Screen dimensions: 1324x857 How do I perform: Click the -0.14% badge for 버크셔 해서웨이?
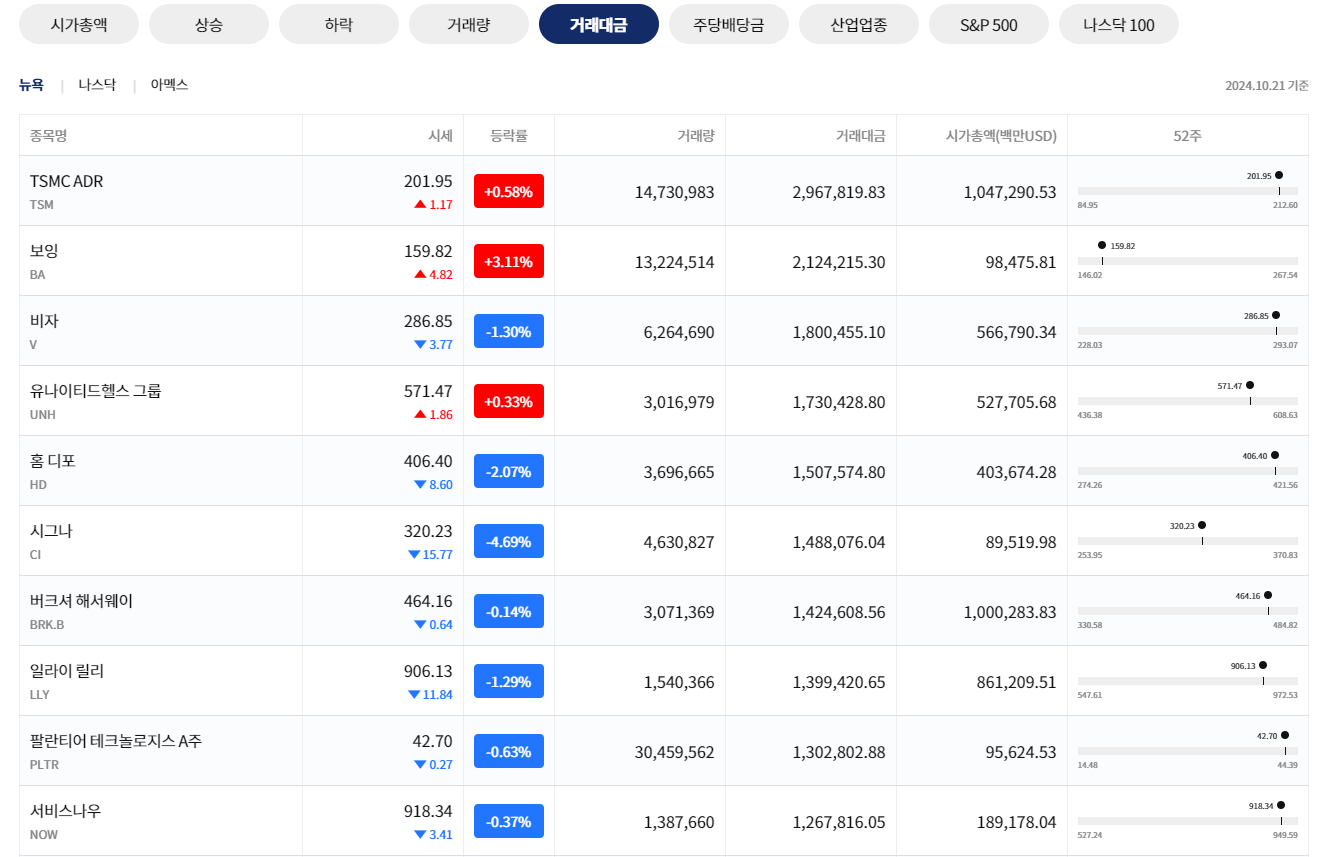pos(509,611)
